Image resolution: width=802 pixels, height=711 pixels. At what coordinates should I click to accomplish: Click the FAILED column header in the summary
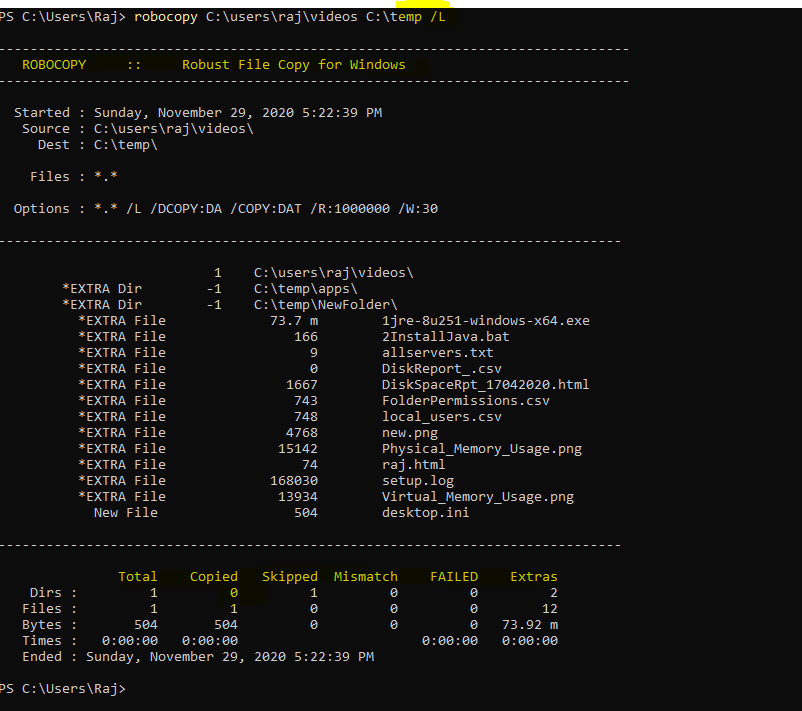coord(453,576)
